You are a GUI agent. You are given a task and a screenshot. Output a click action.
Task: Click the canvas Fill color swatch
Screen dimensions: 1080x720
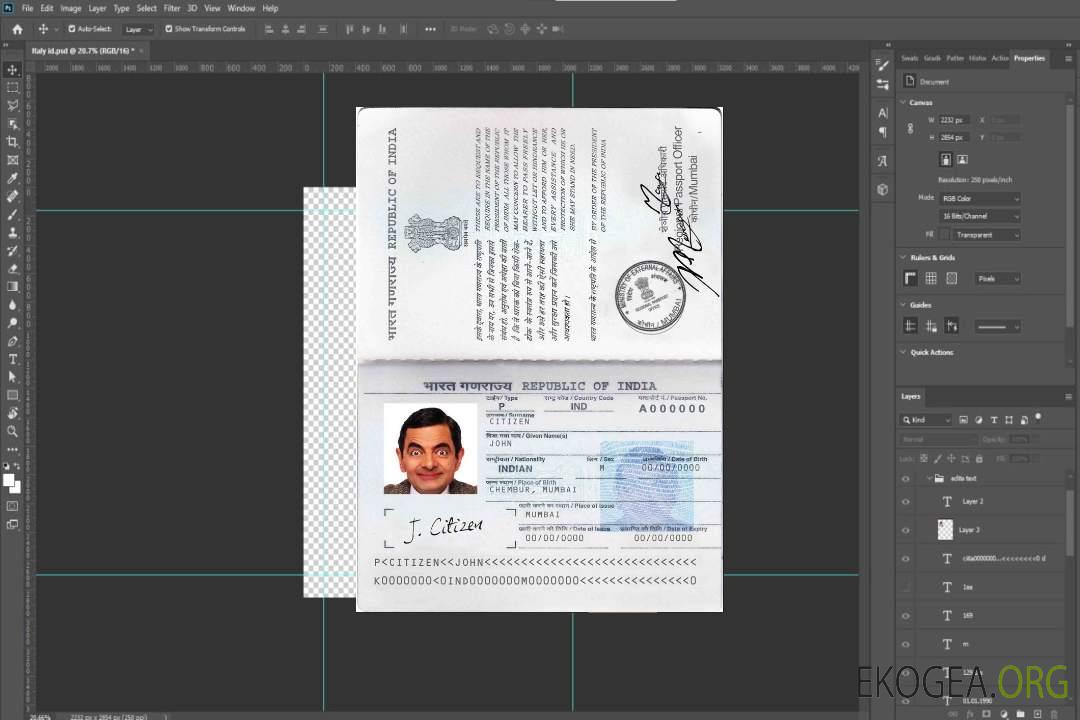tap(945, 235)
